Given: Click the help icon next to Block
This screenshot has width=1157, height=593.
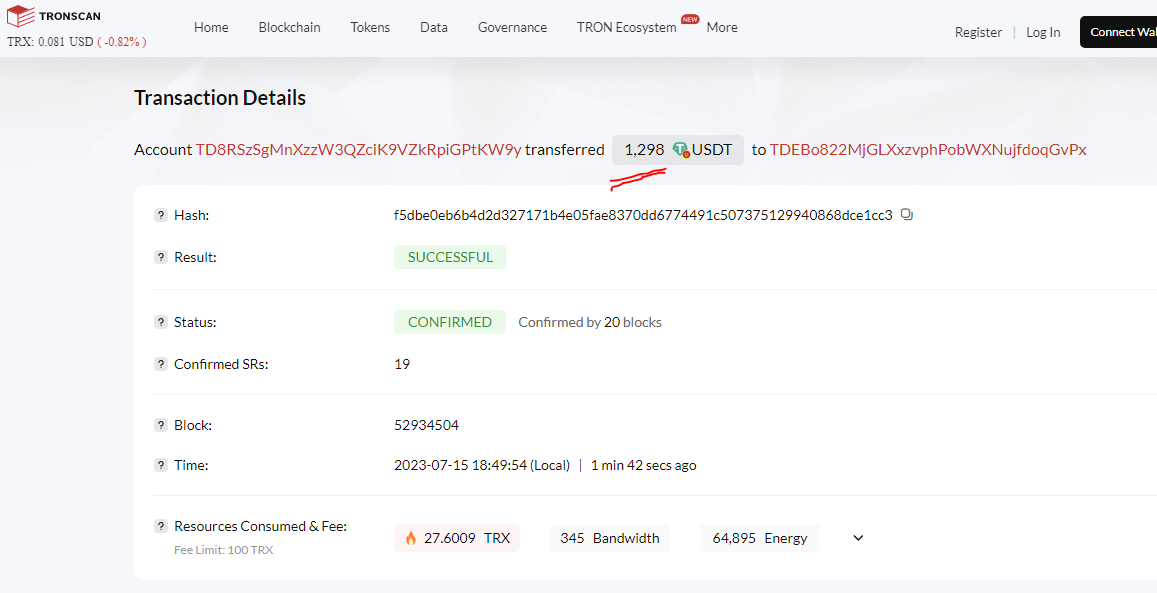Looking at the screenshot, I should pos(160,426).
